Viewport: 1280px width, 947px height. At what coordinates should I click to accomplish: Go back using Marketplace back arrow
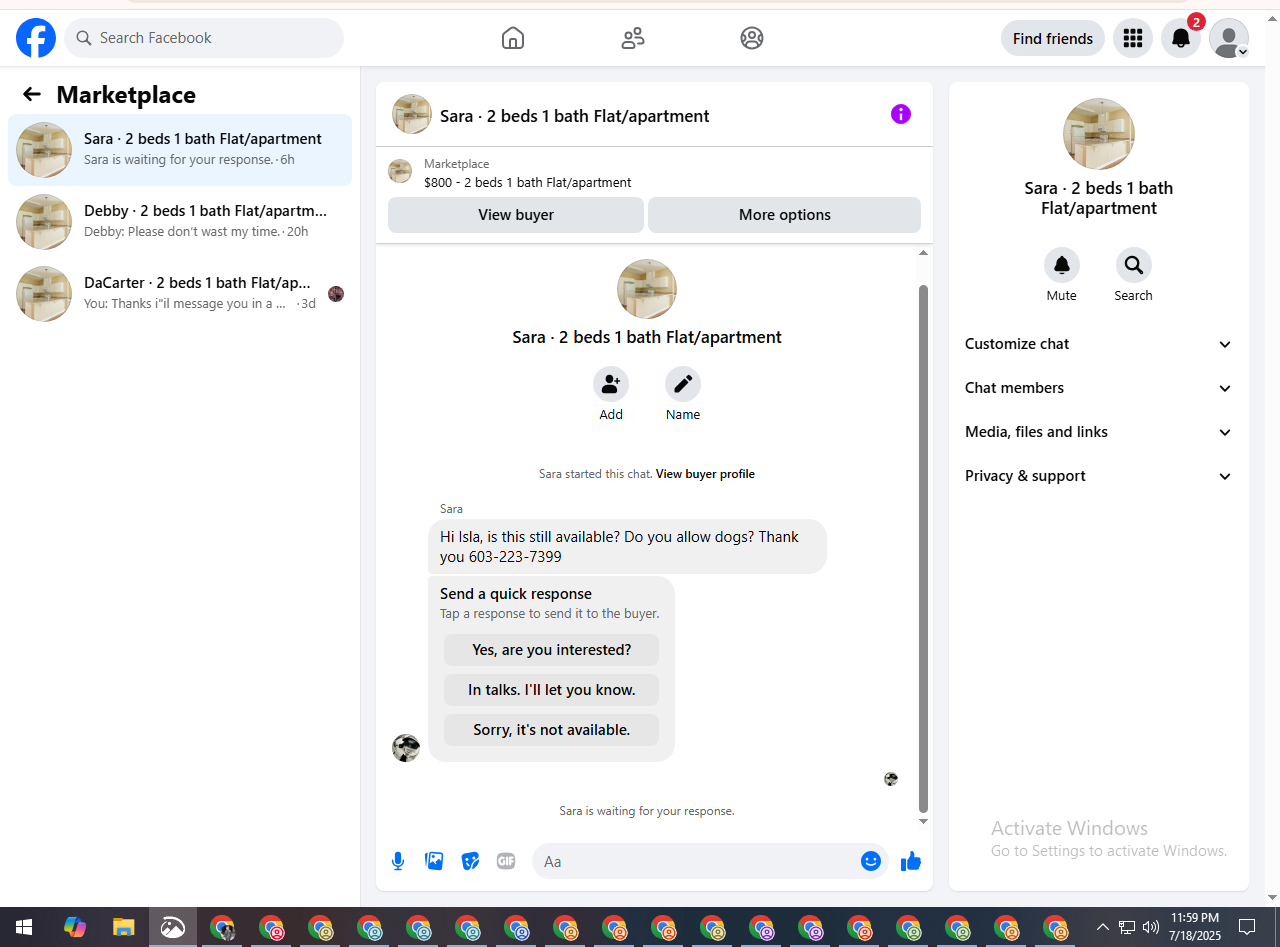(32, 94)
